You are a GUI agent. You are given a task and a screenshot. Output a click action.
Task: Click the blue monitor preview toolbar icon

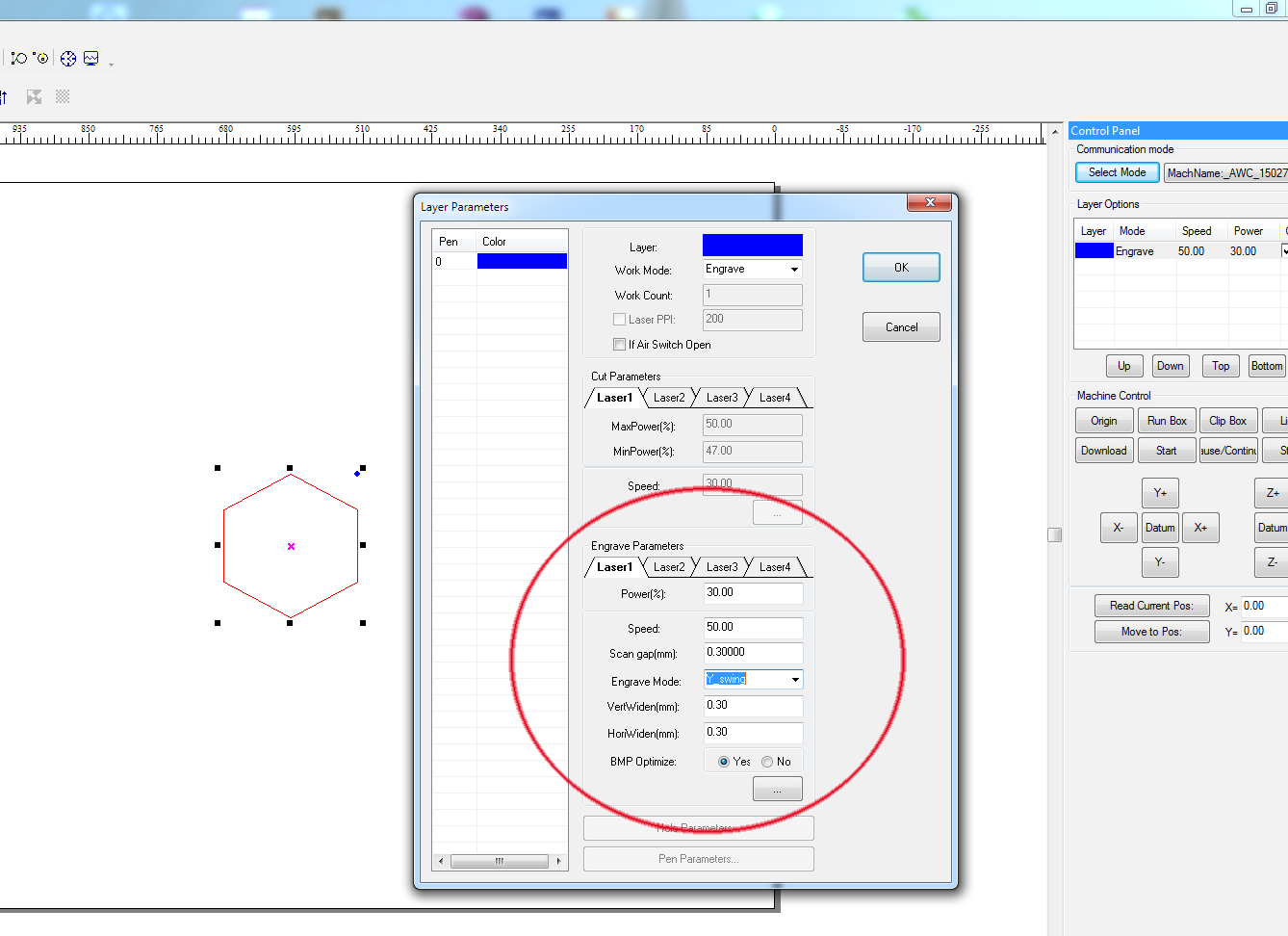[x=91, y=59]
